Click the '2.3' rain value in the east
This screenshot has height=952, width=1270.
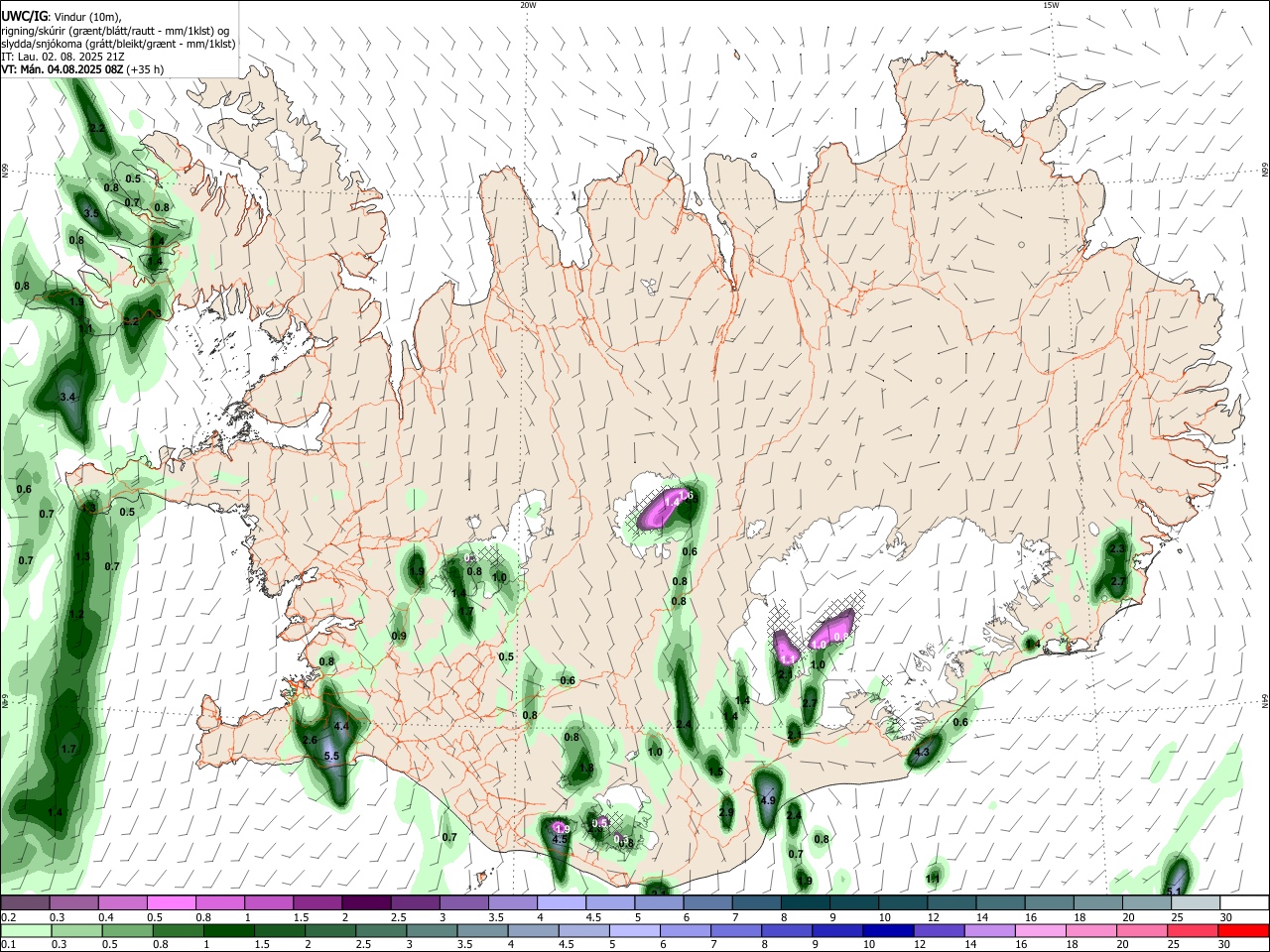(1117, 548)
